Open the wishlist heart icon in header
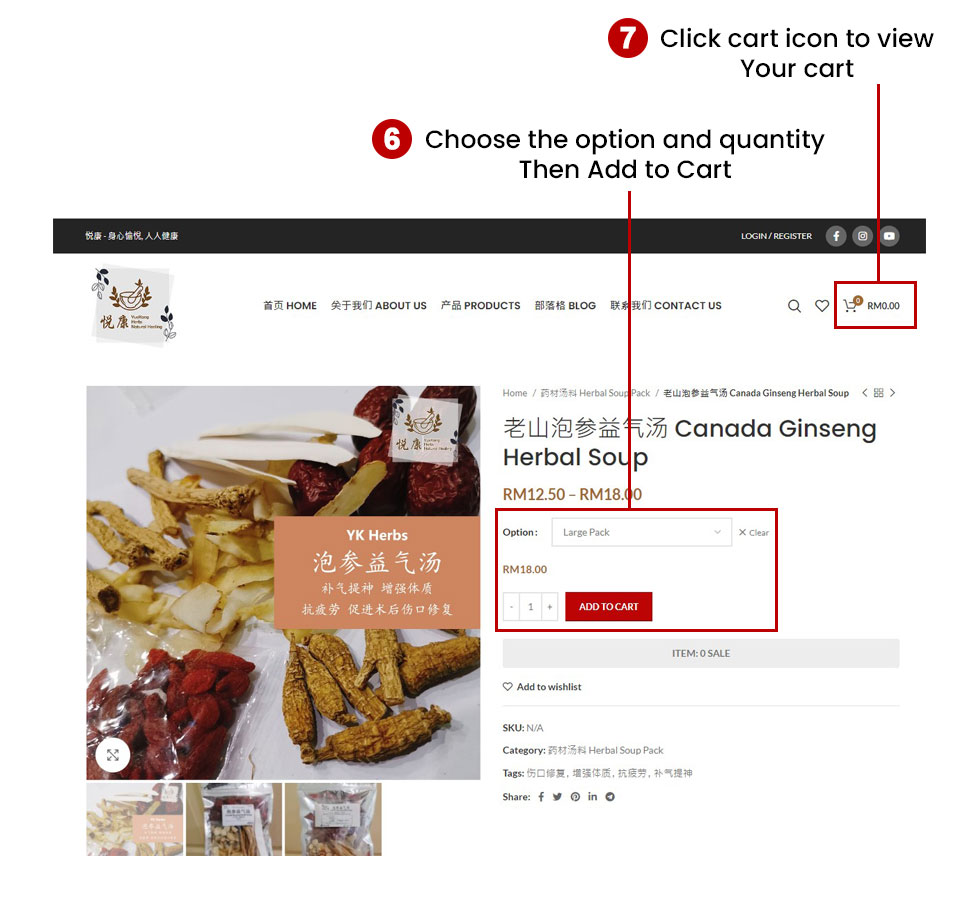978x908 pixels. click(x=822, y=306)
